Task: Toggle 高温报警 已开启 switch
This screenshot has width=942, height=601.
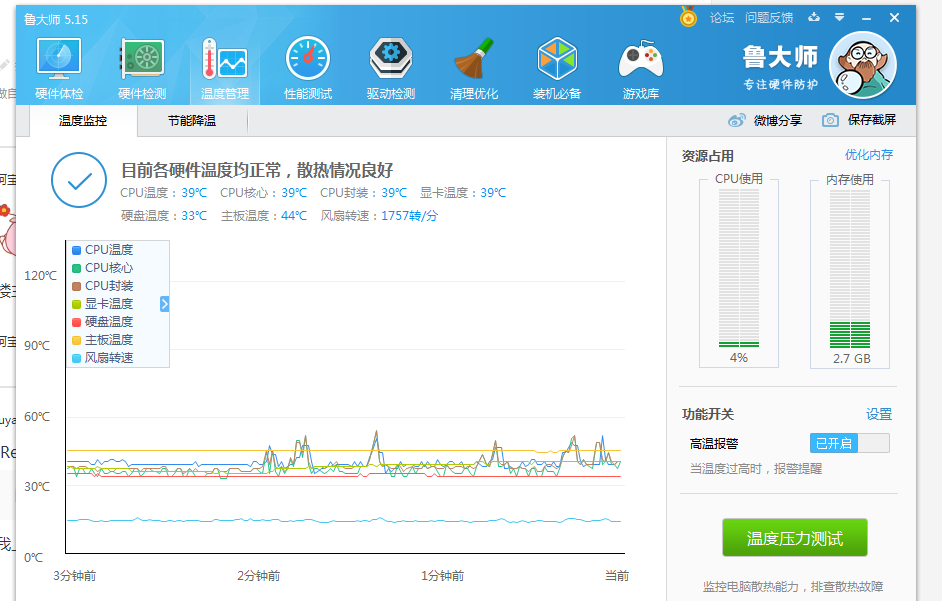Action: click(x=849, y=443)
